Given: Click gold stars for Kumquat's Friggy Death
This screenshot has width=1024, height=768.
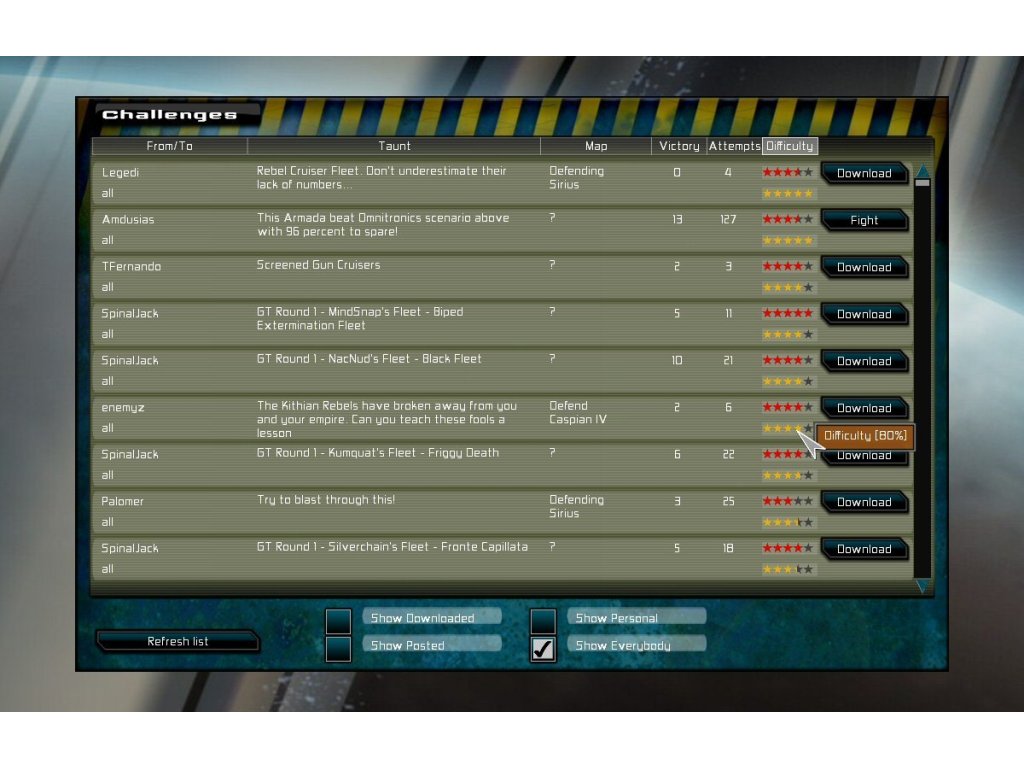Looking at the screenshot, I should tap(788, 475).
